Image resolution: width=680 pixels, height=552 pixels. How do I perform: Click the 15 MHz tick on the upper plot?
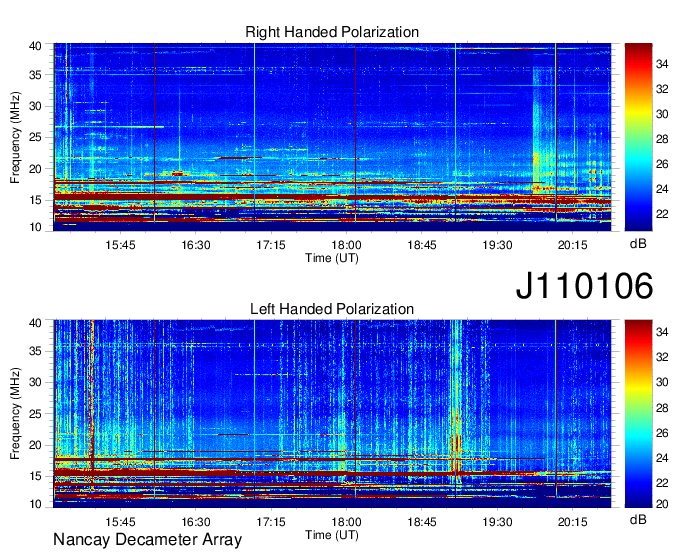click(36, 200)
